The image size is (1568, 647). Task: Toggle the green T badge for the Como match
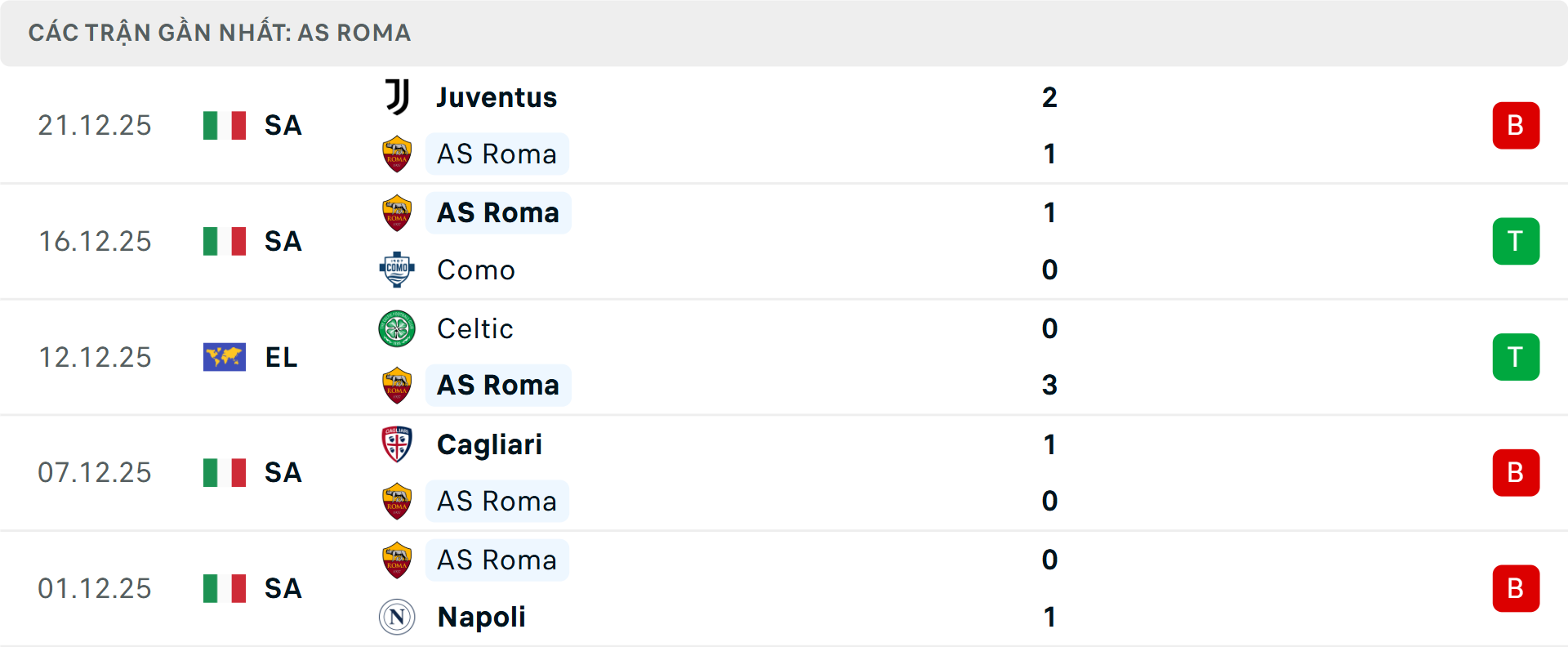tap(1516, 241)
